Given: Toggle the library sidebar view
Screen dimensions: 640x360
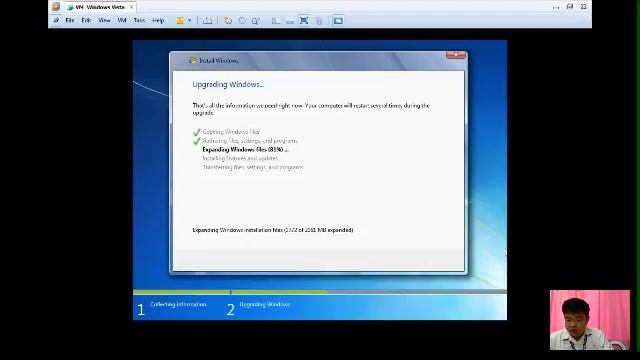Looking at the screenshot, I should (276, 20).
